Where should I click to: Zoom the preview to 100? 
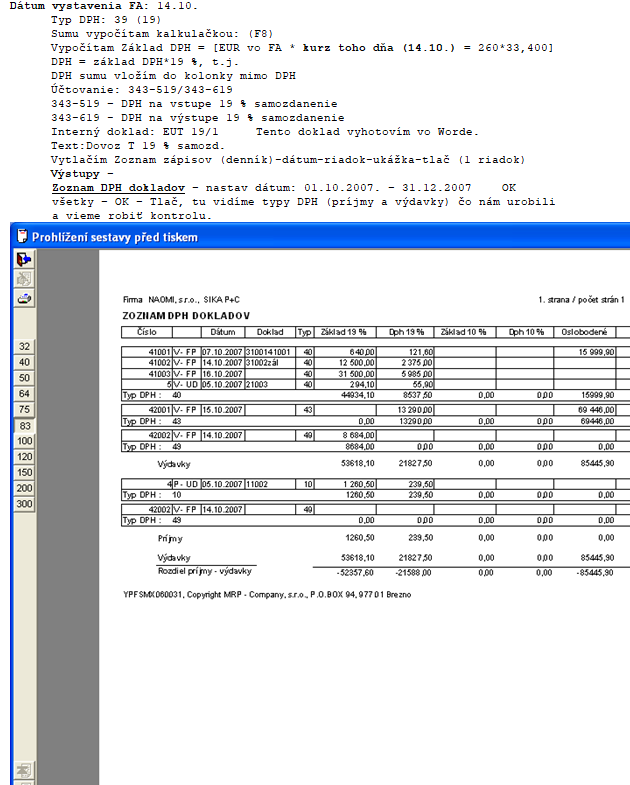(x=24, y=441)
